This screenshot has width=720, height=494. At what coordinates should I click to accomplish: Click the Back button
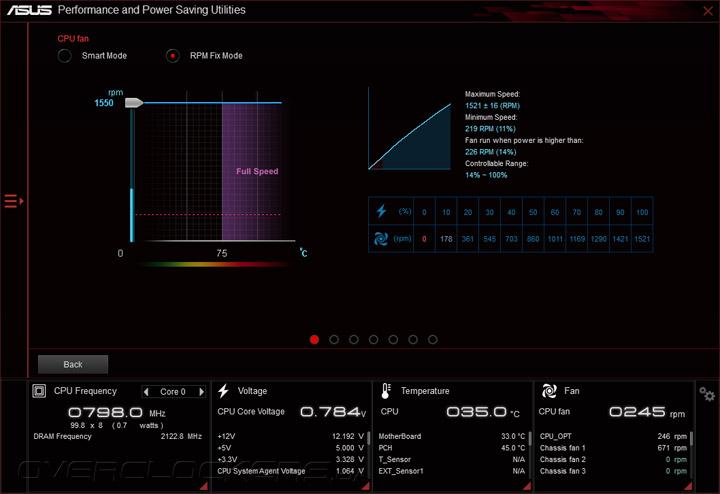73,364
